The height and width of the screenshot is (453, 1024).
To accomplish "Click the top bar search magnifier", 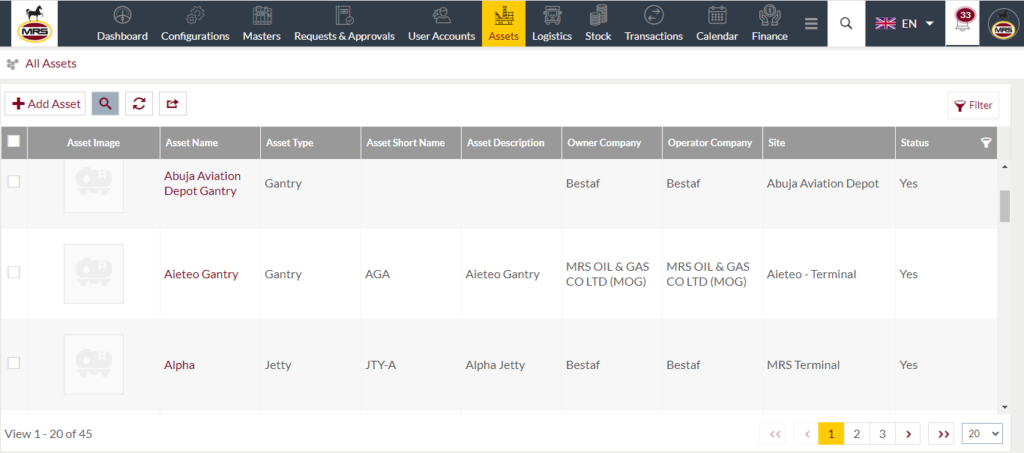I will point(846,23).
